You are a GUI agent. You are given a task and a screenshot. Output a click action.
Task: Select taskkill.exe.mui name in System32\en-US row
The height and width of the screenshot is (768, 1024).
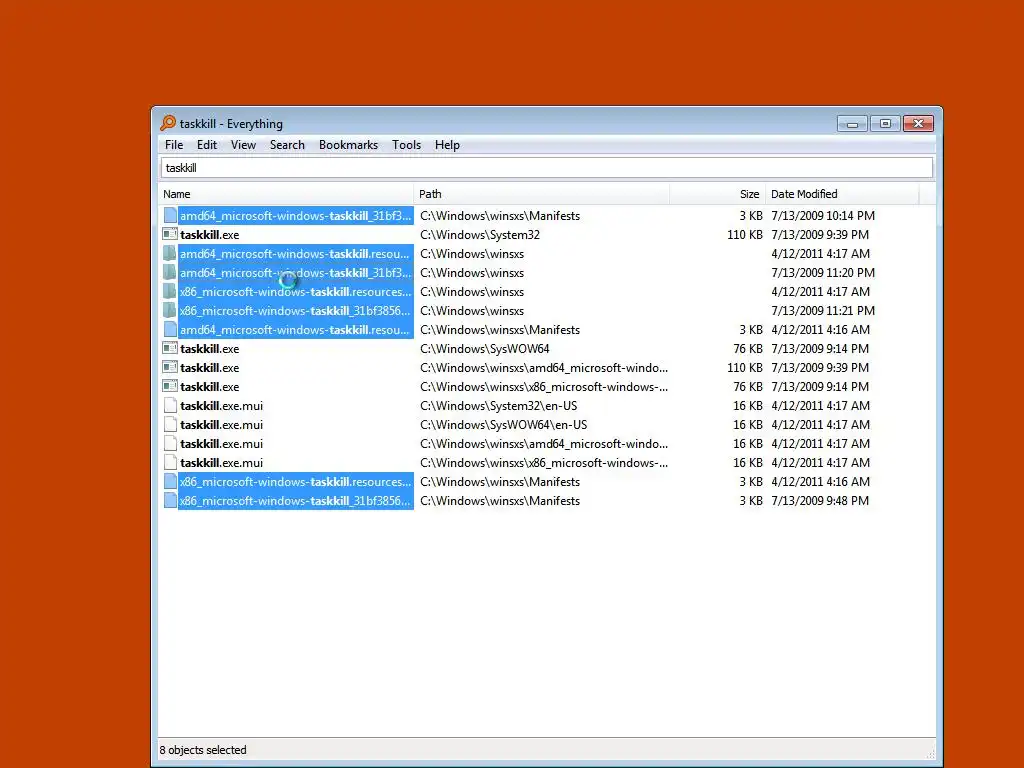tap(221, 406)
